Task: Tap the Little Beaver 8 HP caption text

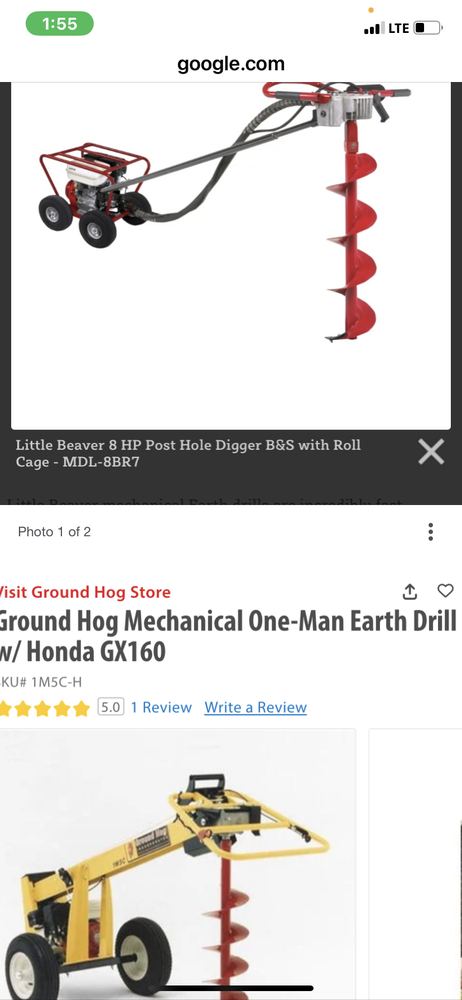Action: 188,453
